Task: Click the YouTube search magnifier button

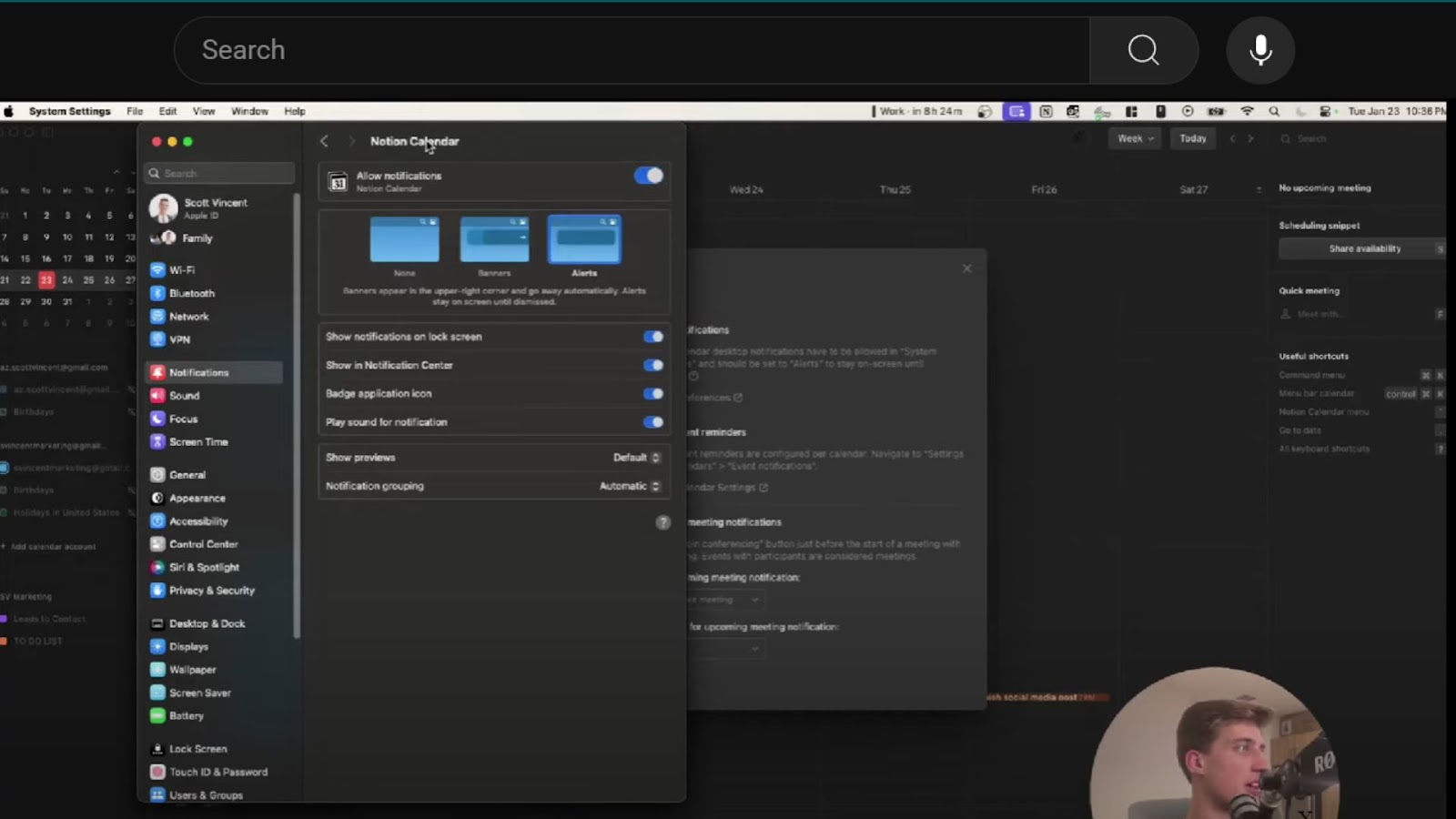Action: click(1144, 50)
